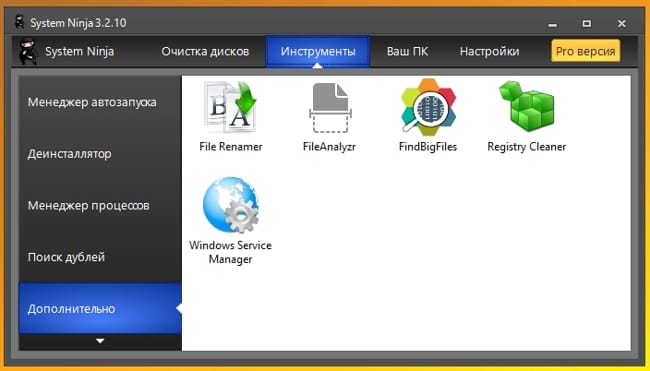Open the Ваш ПК tab

(x=407, y=51)
